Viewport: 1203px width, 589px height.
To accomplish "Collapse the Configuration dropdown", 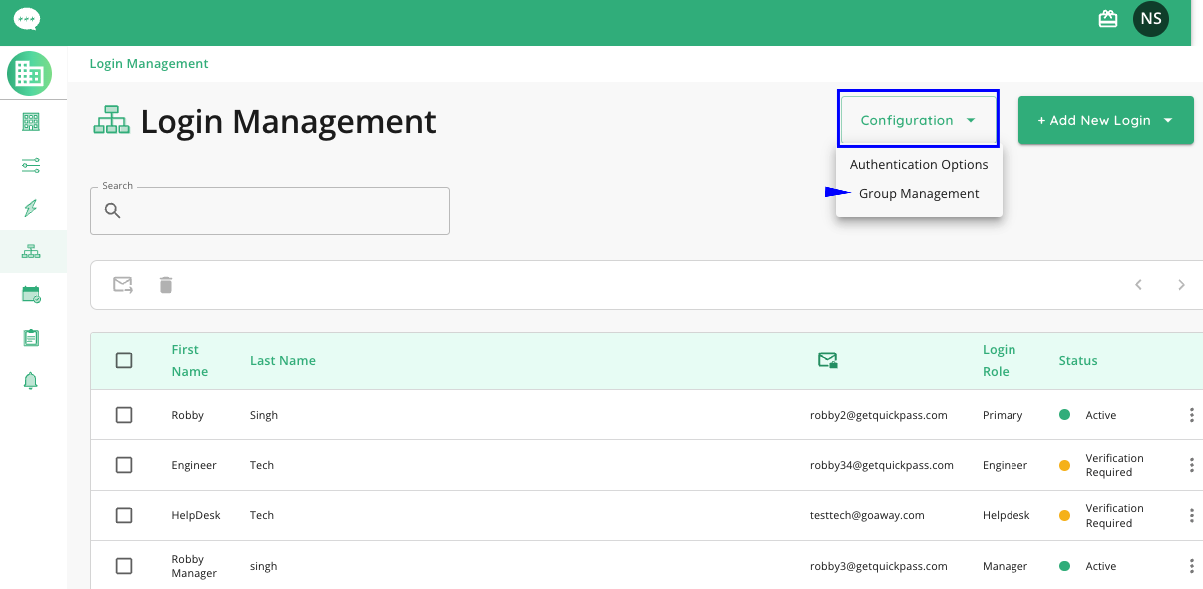I will [x=918, y=120].
